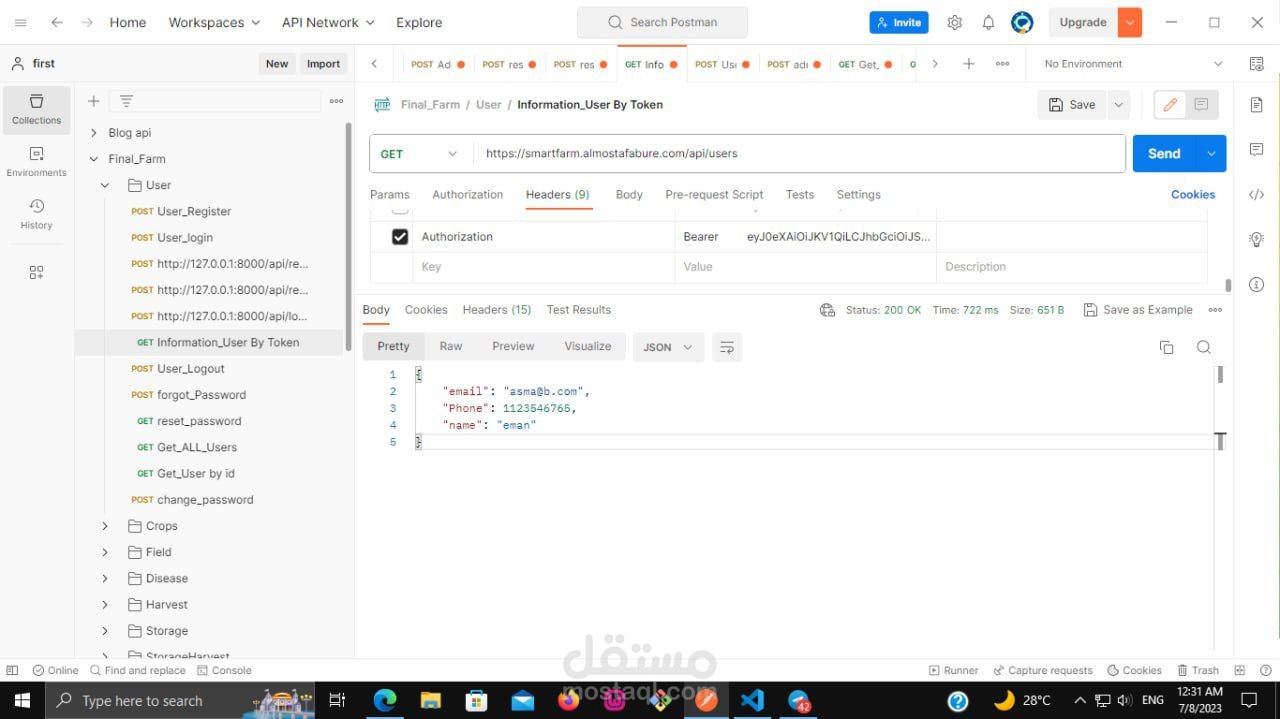Expand the Field folder
1280x719 pixels.
point(105,552)
